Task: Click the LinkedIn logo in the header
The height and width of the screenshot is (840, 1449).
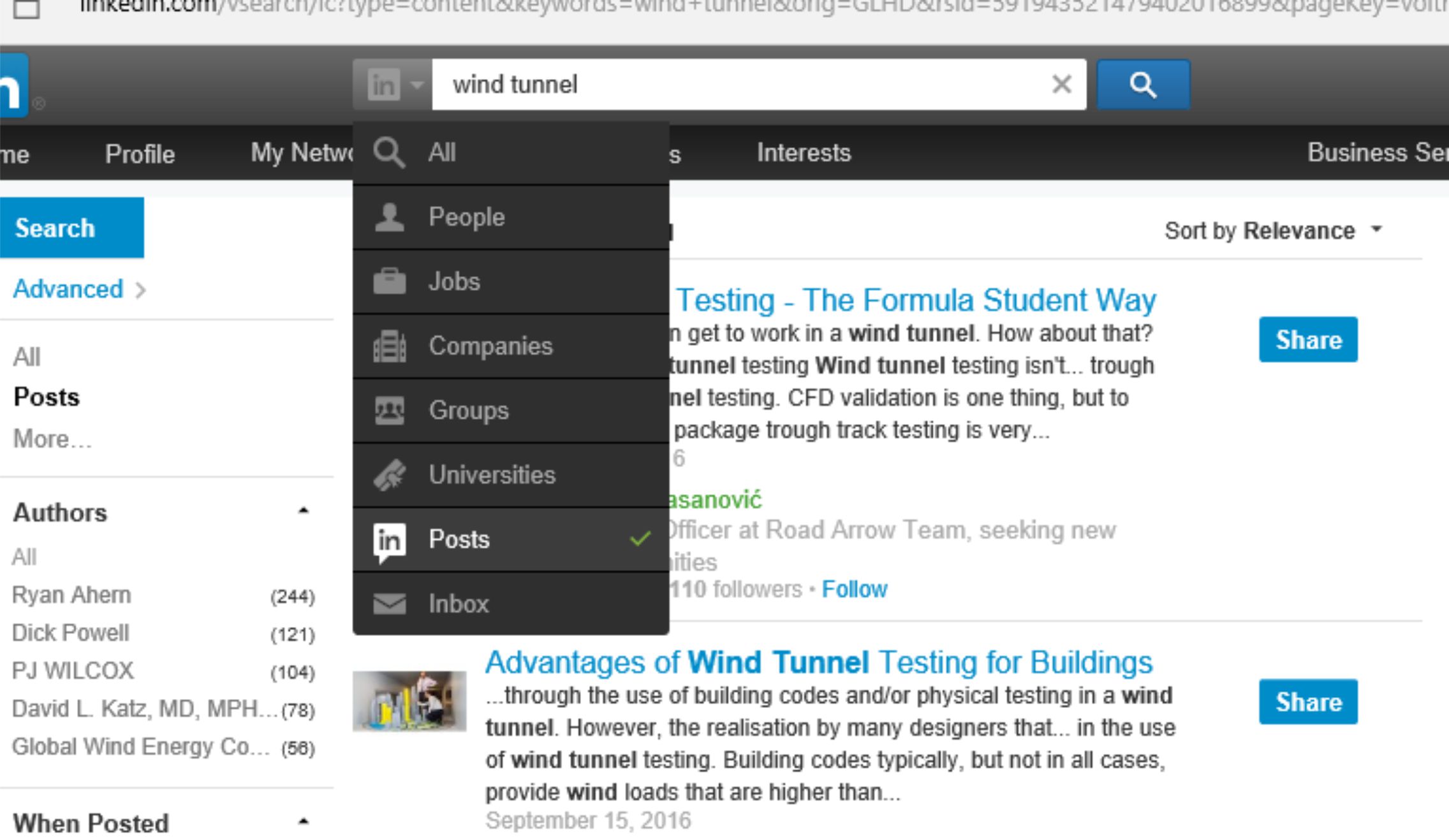Action: (13, 85)
